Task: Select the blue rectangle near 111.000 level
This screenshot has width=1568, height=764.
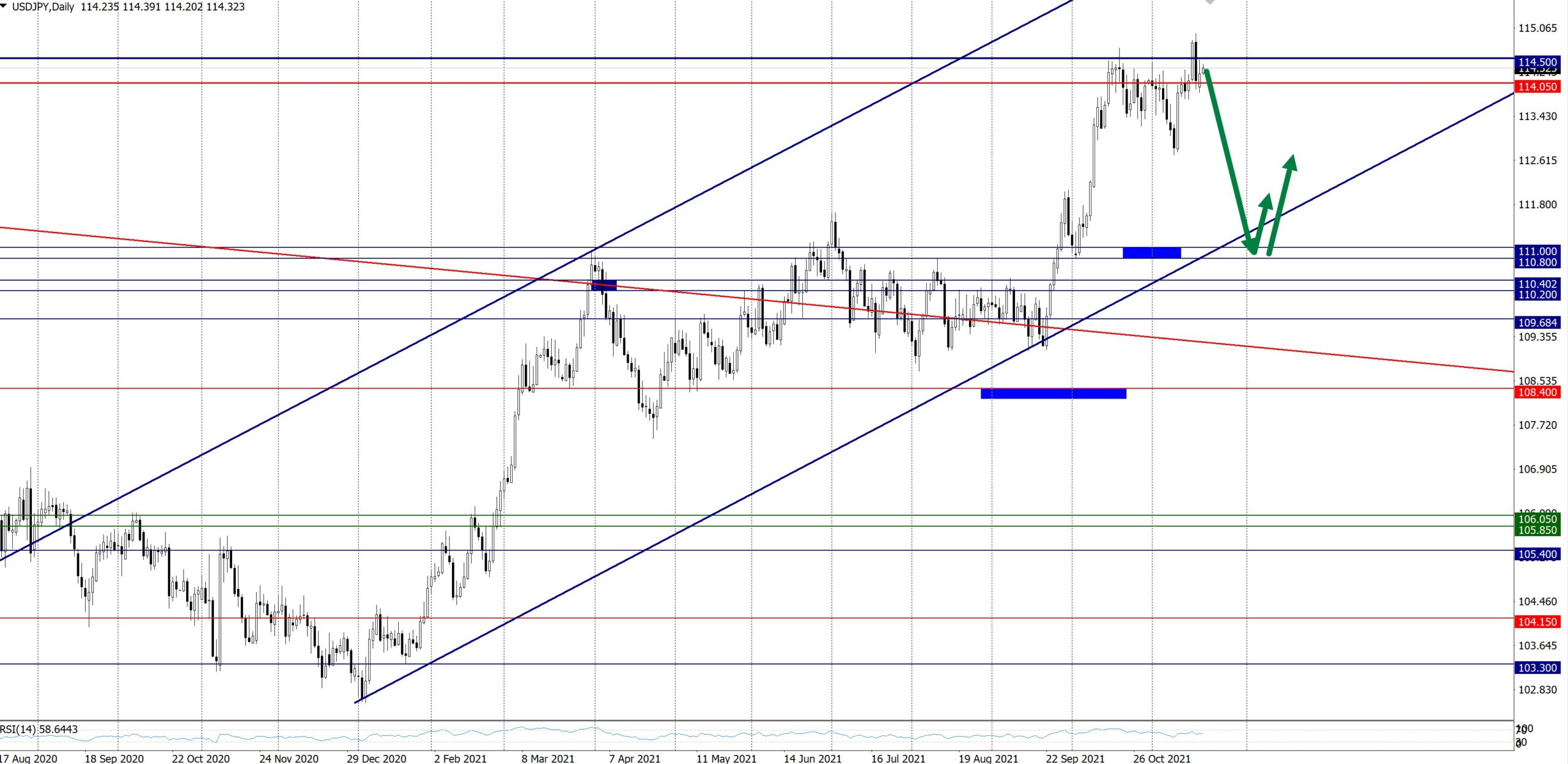Action: (1151, 253)
